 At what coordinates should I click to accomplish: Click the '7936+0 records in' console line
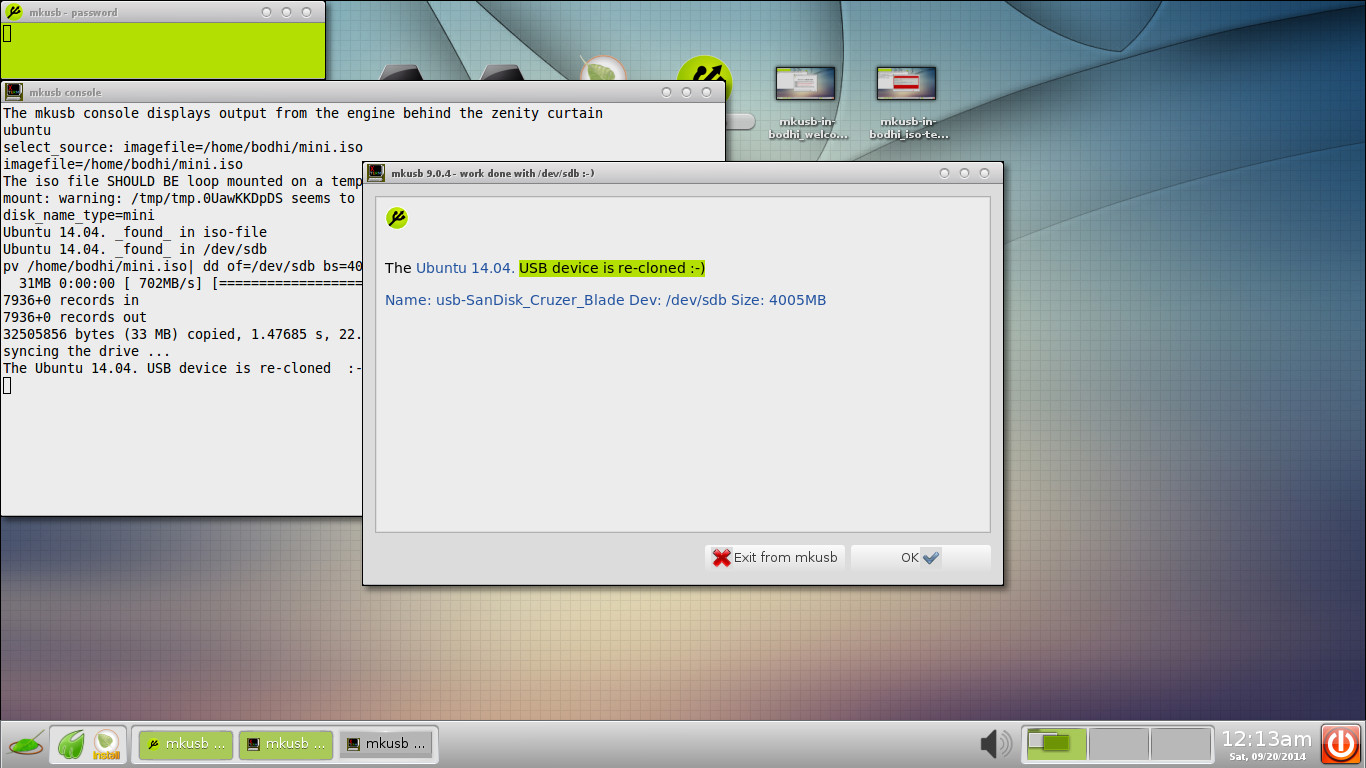(x=71, y=300)
